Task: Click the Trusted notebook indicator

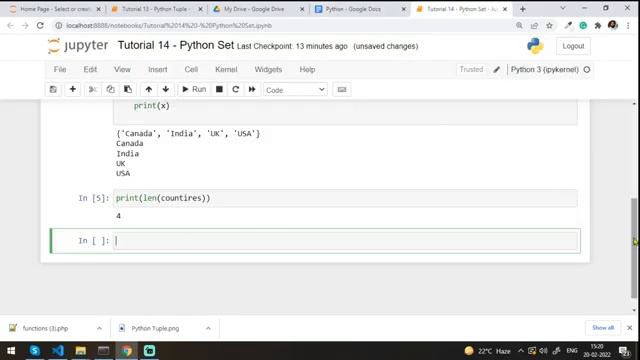Action: coord(471,69)
